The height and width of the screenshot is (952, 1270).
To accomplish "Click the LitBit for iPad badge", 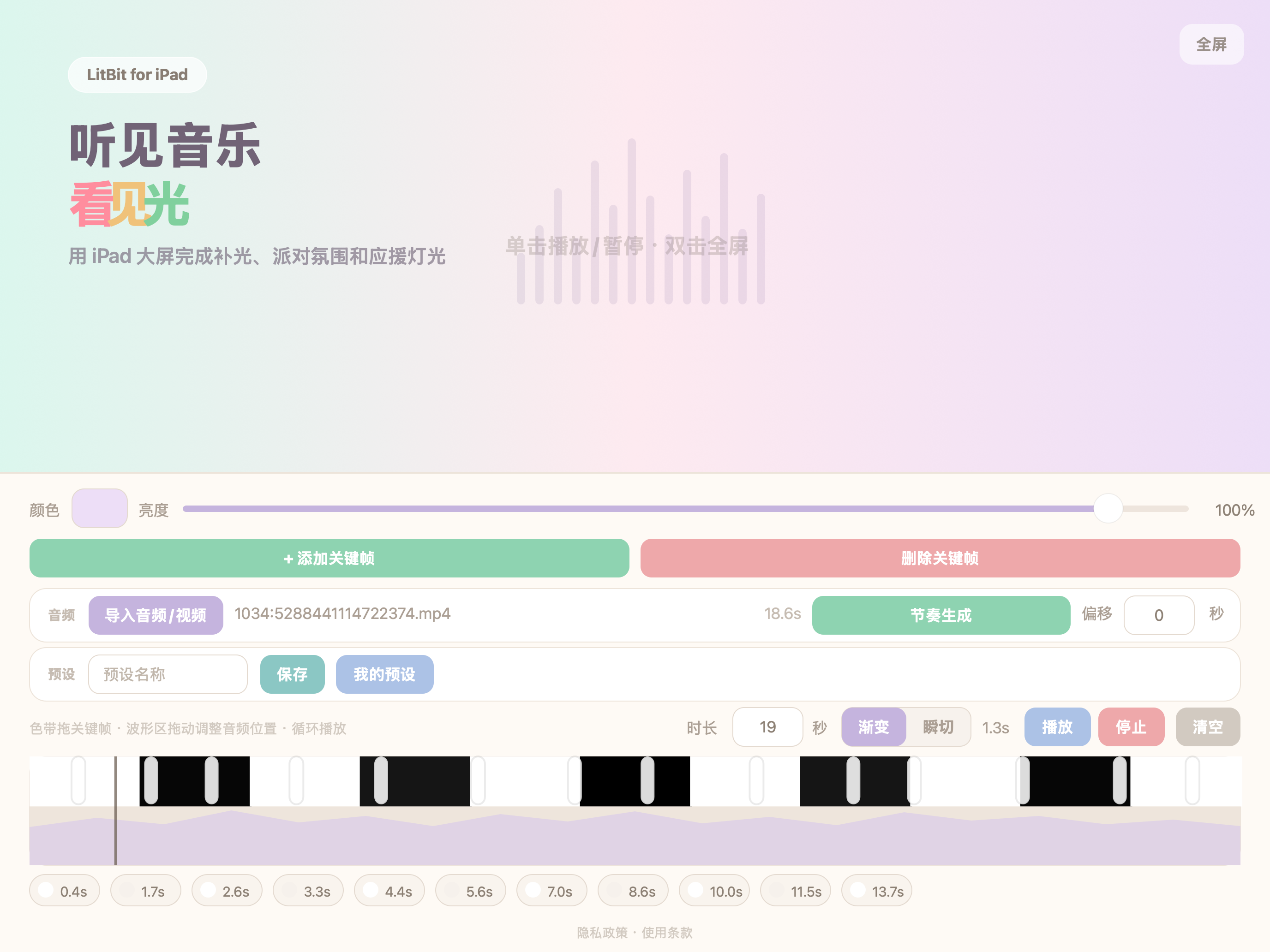I will (137, 75).
